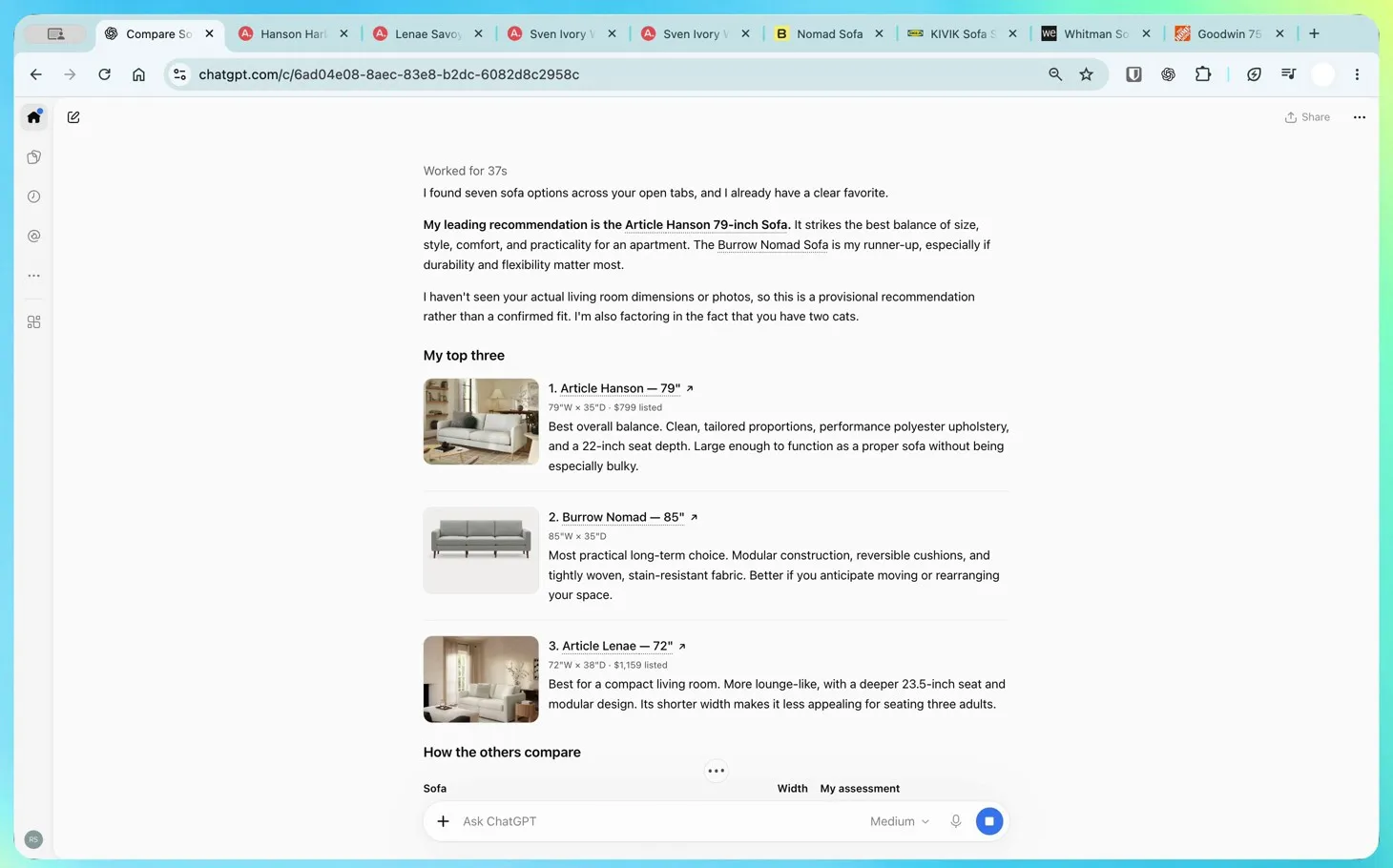Open the zoom magnifier icon in address bar
The height and width of the screenshot is (868, 1393).
(1055, 74)
